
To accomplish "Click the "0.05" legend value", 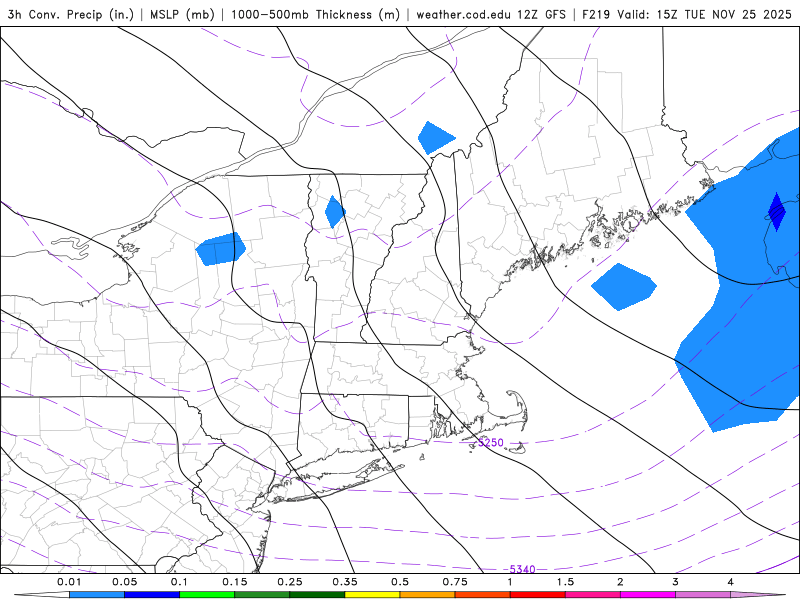I will click(x=124, y=582).
